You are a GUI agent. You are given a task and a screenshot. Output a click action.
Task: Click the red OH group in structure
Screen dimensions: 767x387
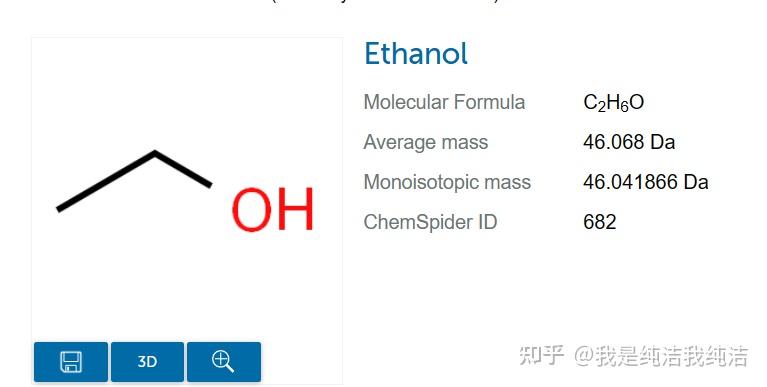(272, 209)
